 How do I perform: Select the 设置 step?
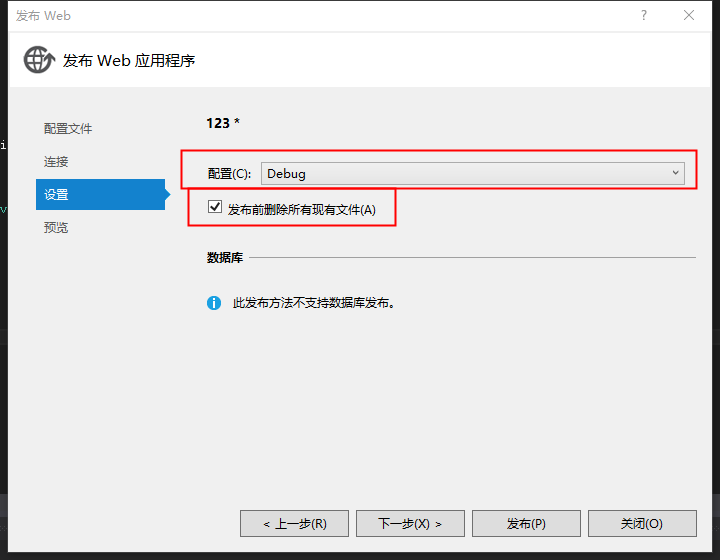(x=101, y=195)
